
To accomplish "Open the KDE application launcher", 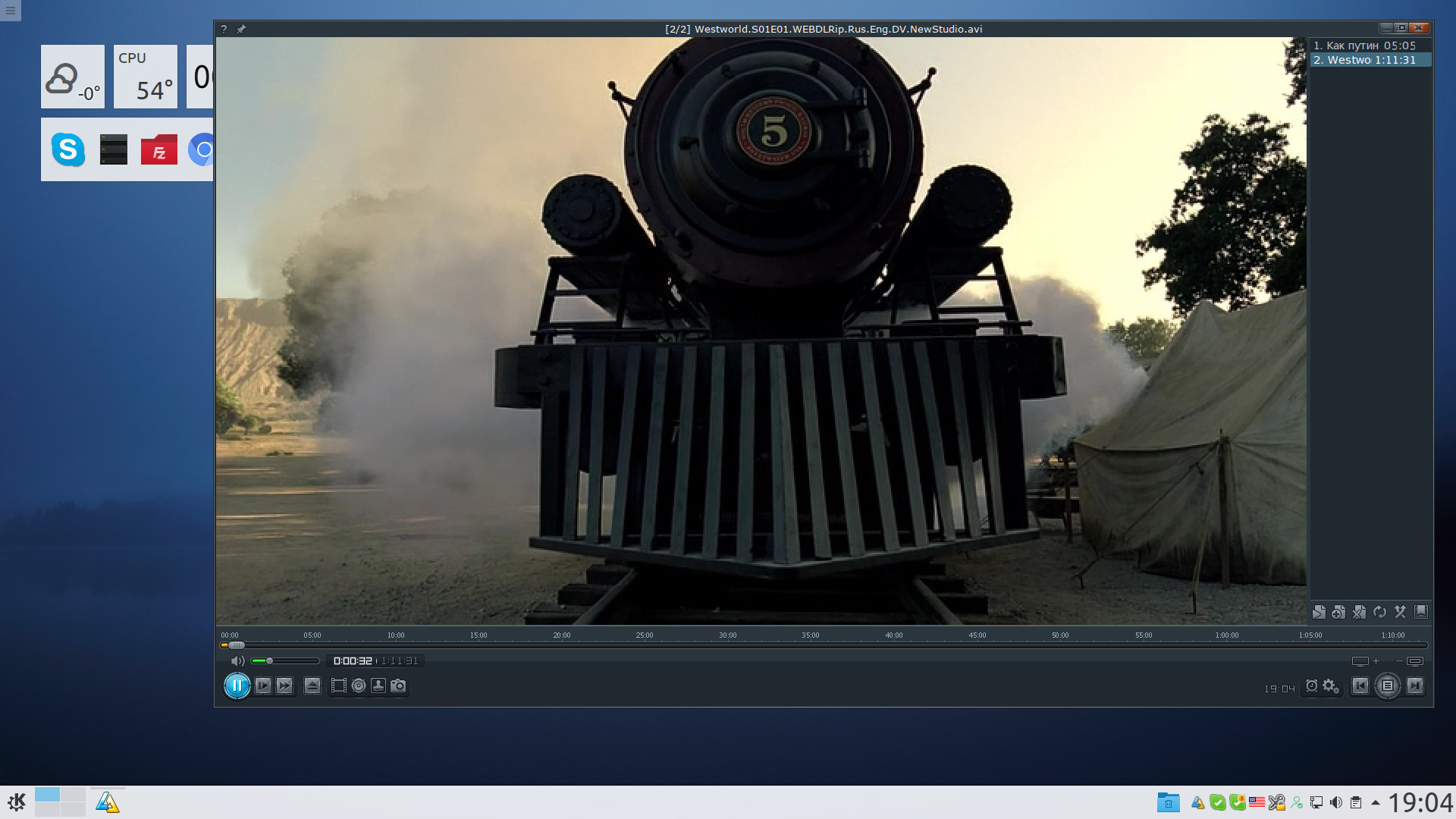I will (17, 802).
